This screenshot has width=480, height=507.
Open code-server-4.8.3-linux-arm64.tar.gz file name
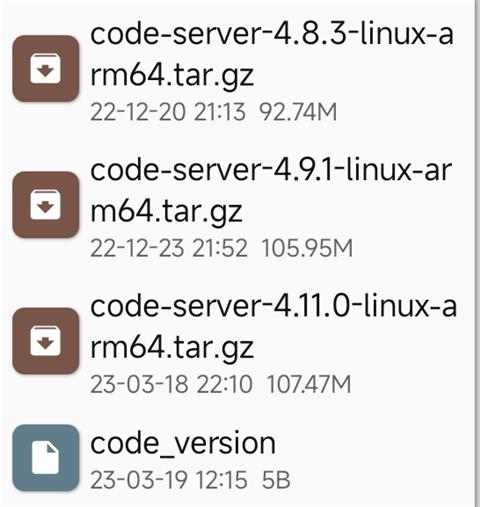[x=272, y=54]
